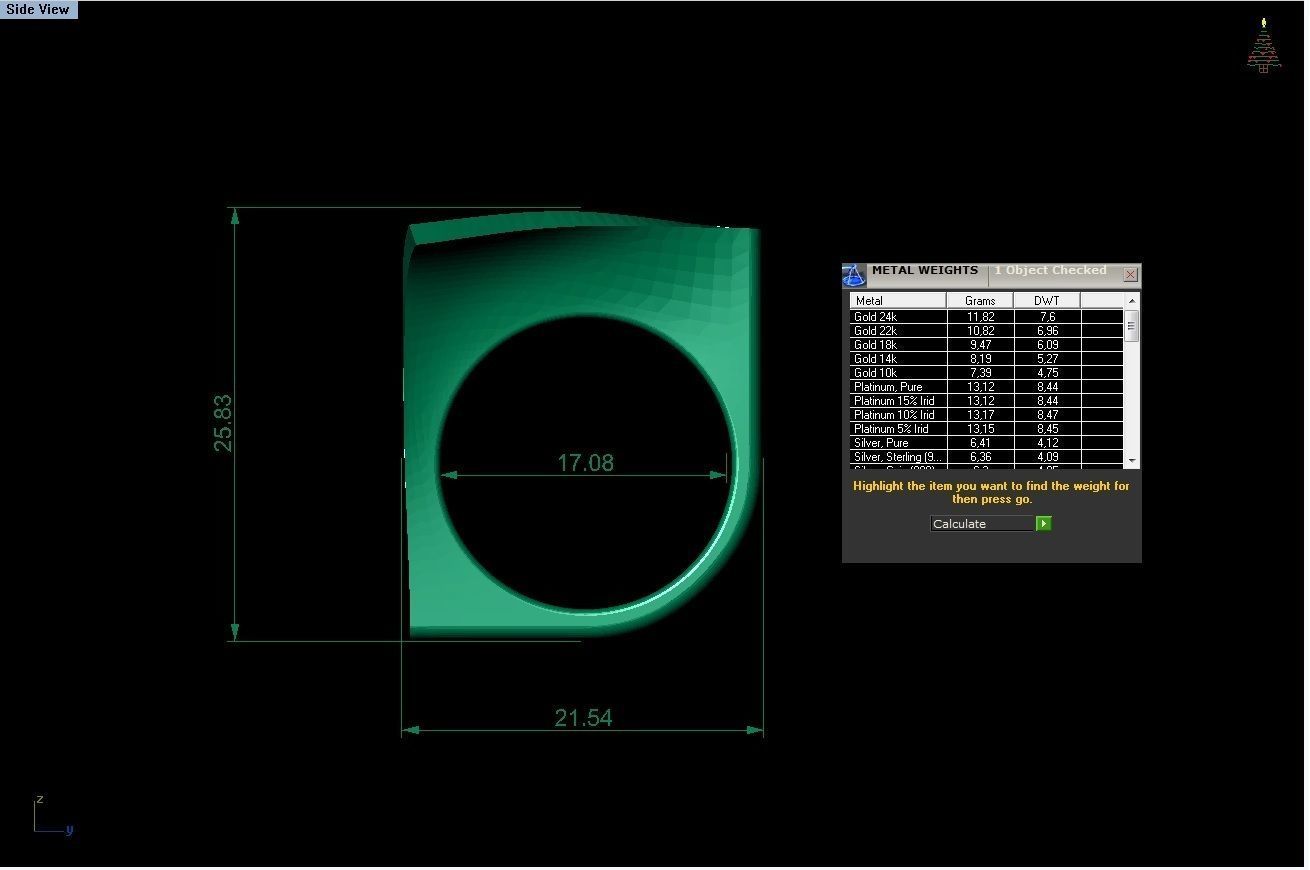Click the Christmas tree icon in the viewport corner
1310x870 pixels.
pos(1264,45)
